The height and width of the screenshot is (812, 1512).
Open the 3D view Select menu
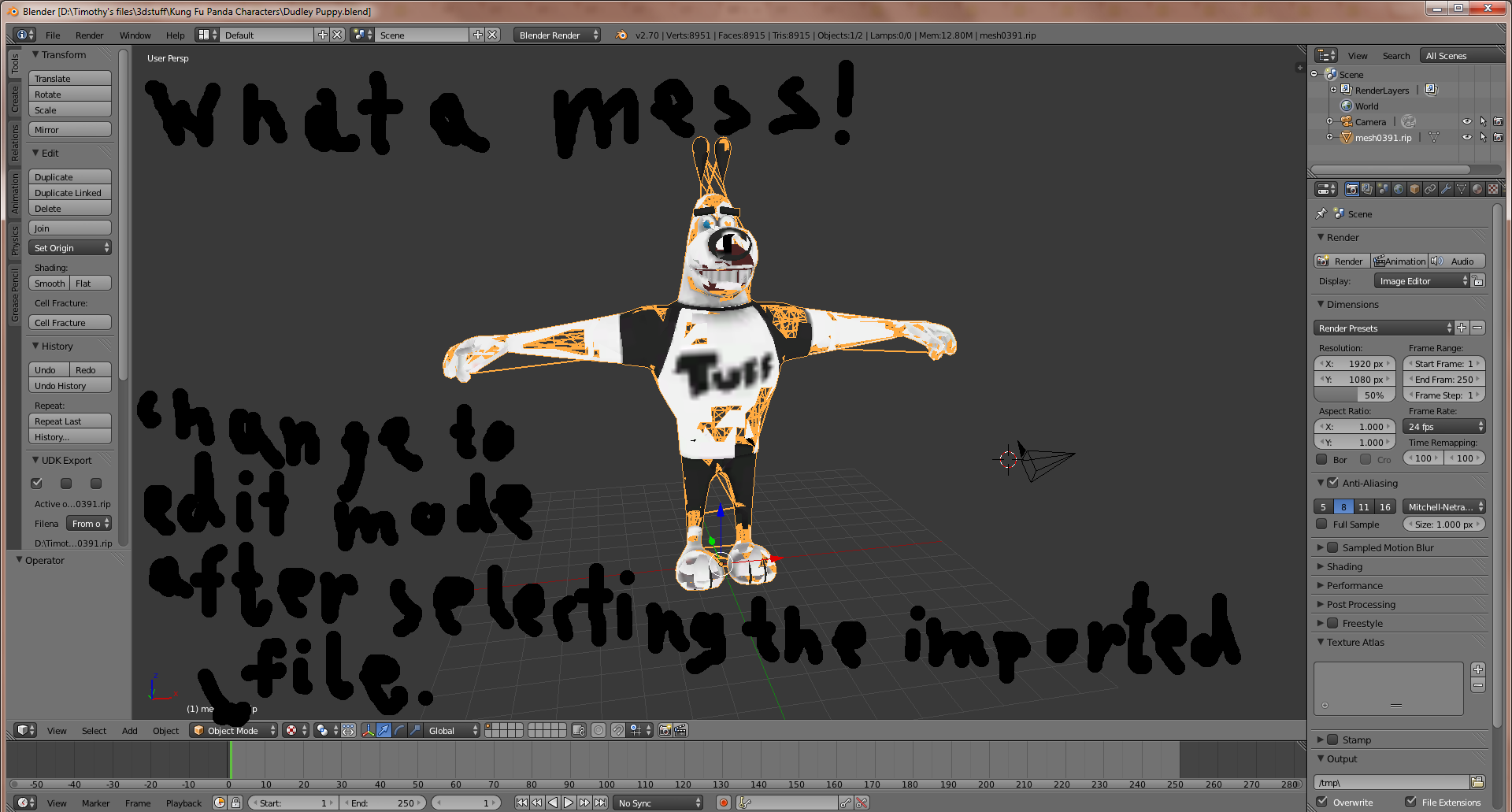(x=94, y=730)
